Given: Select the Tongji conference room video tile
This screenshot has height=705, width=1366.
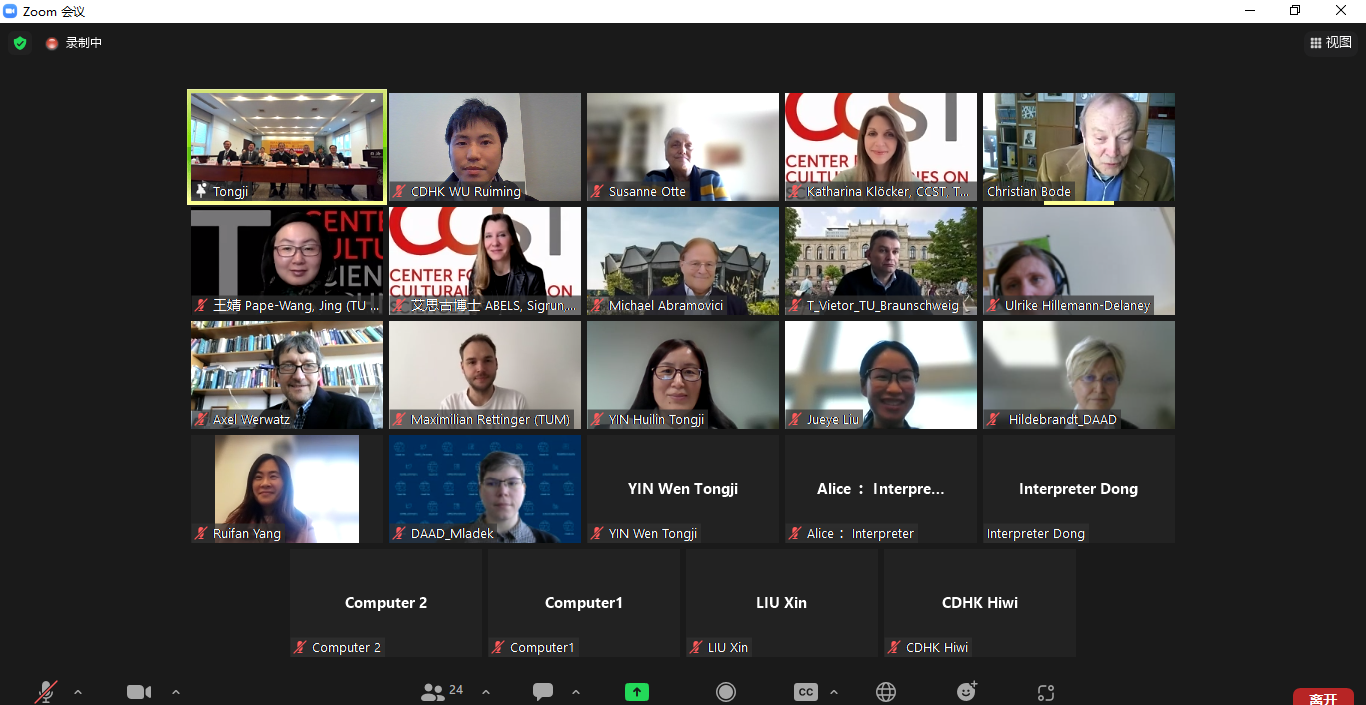Looking at the screenshot, I should pos(287,146).
